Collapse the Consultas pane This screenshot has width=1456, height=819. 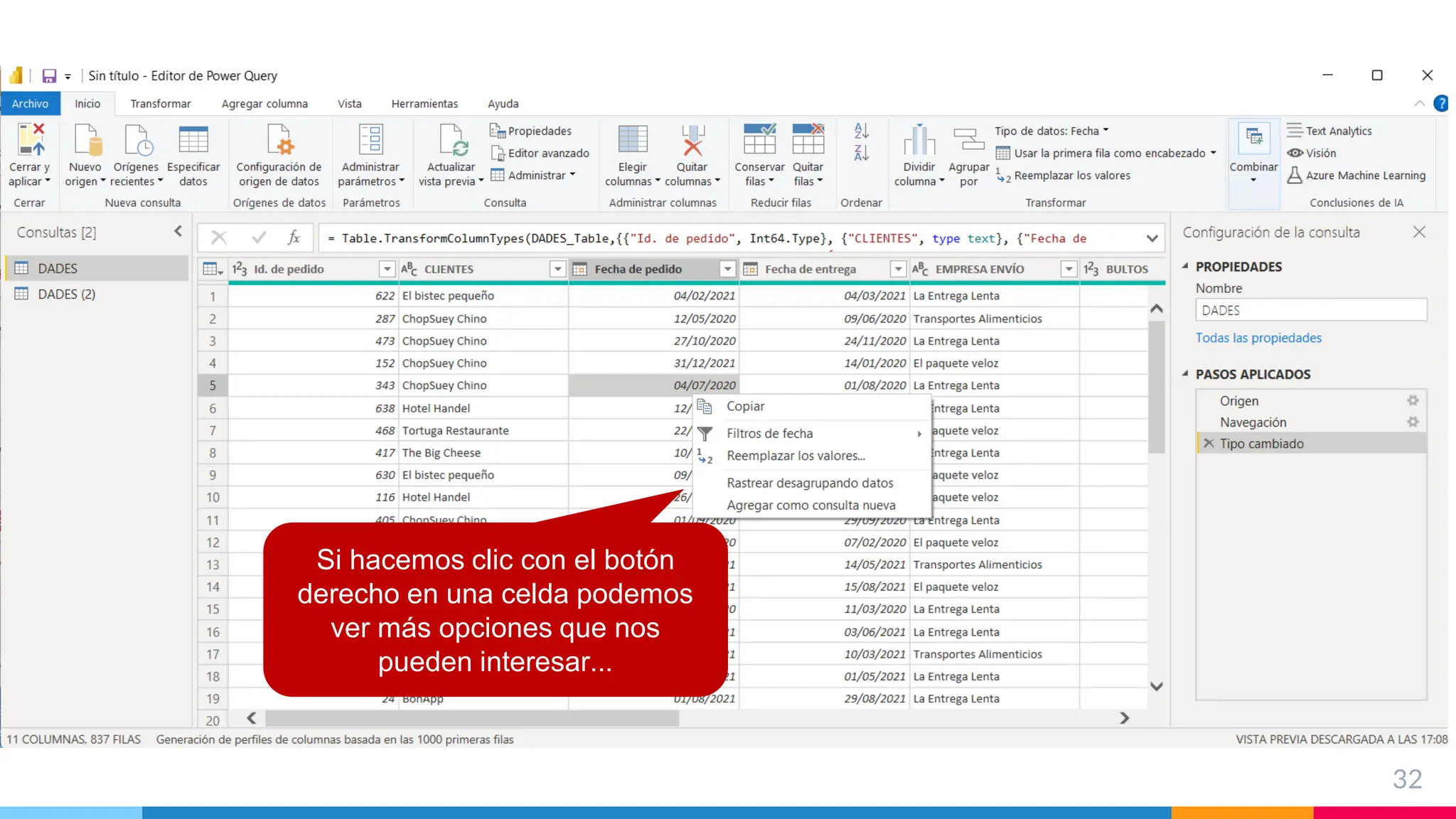pyautogui.click(x=178, y=231)
